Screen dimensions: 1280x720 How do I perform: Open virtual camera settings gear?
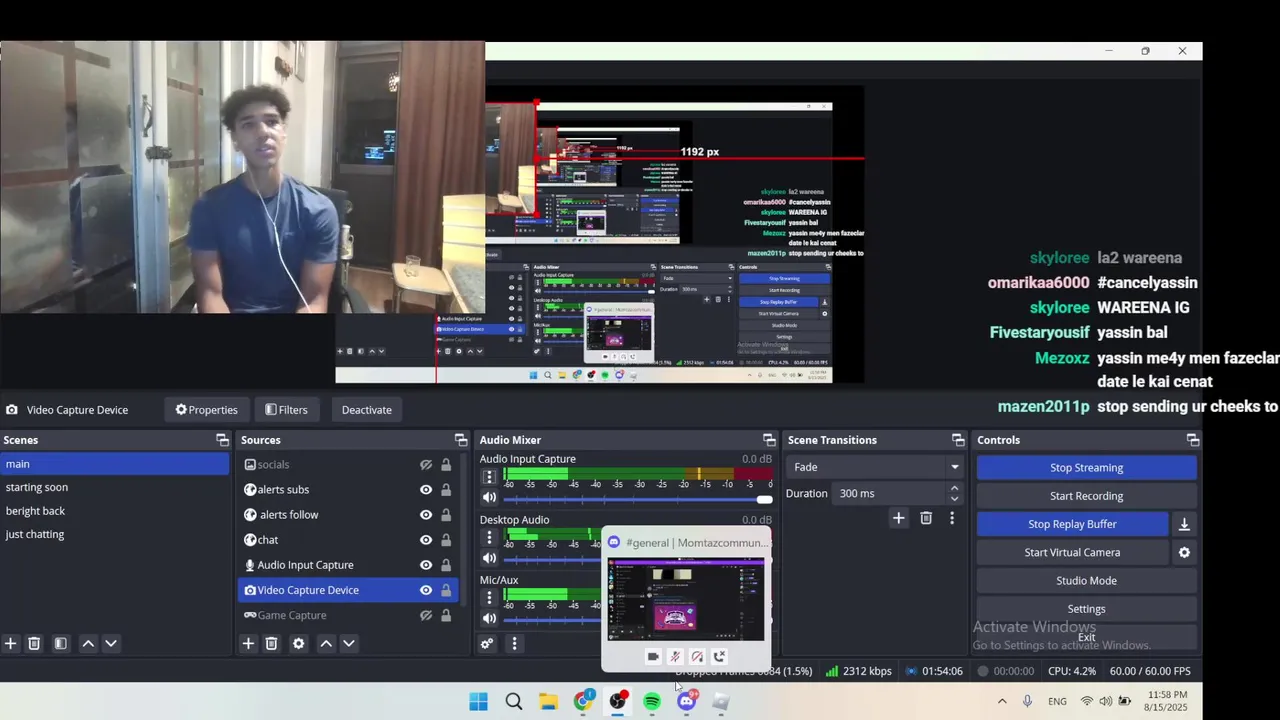(1184, 552)
